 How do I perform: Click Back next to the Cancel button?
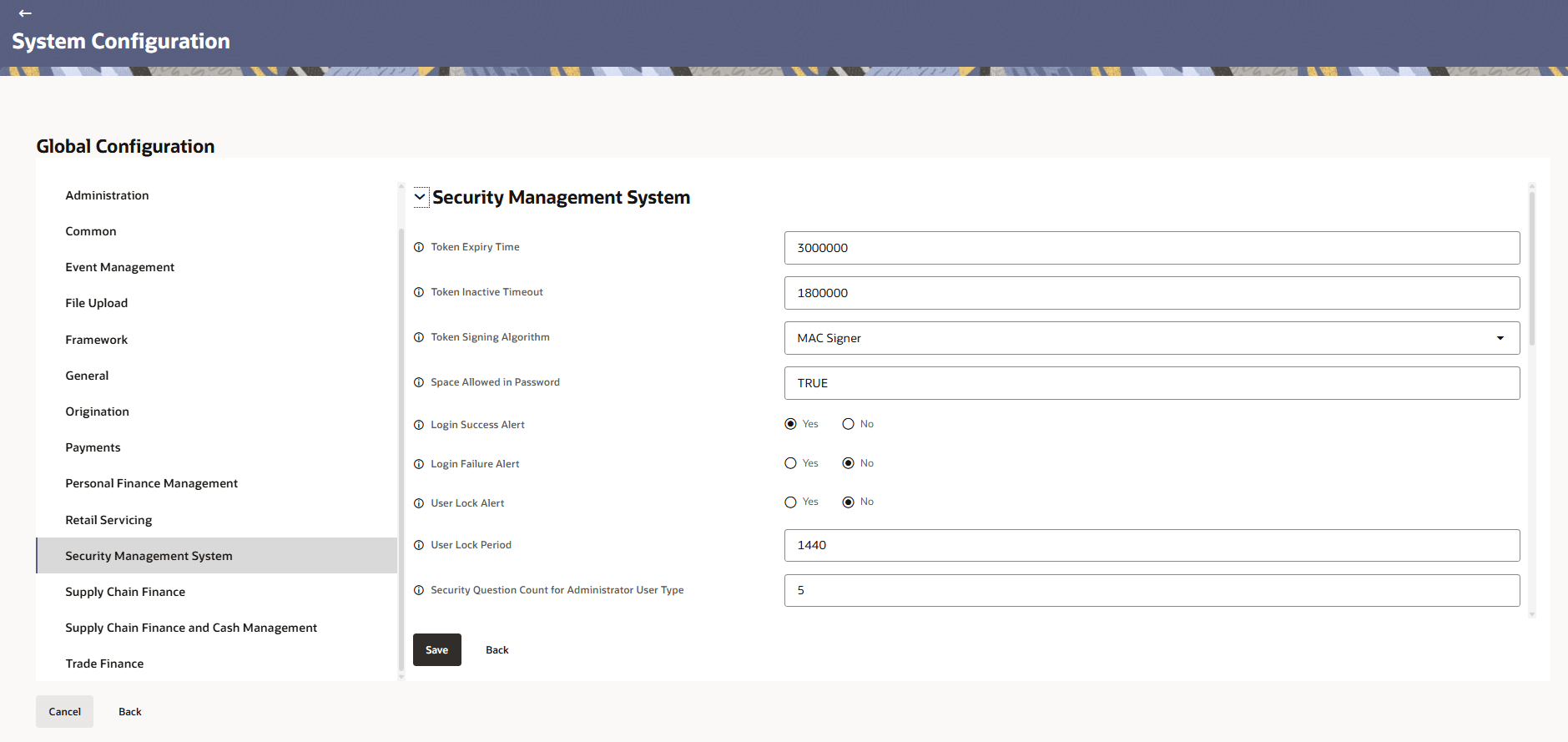pos(130,712)
